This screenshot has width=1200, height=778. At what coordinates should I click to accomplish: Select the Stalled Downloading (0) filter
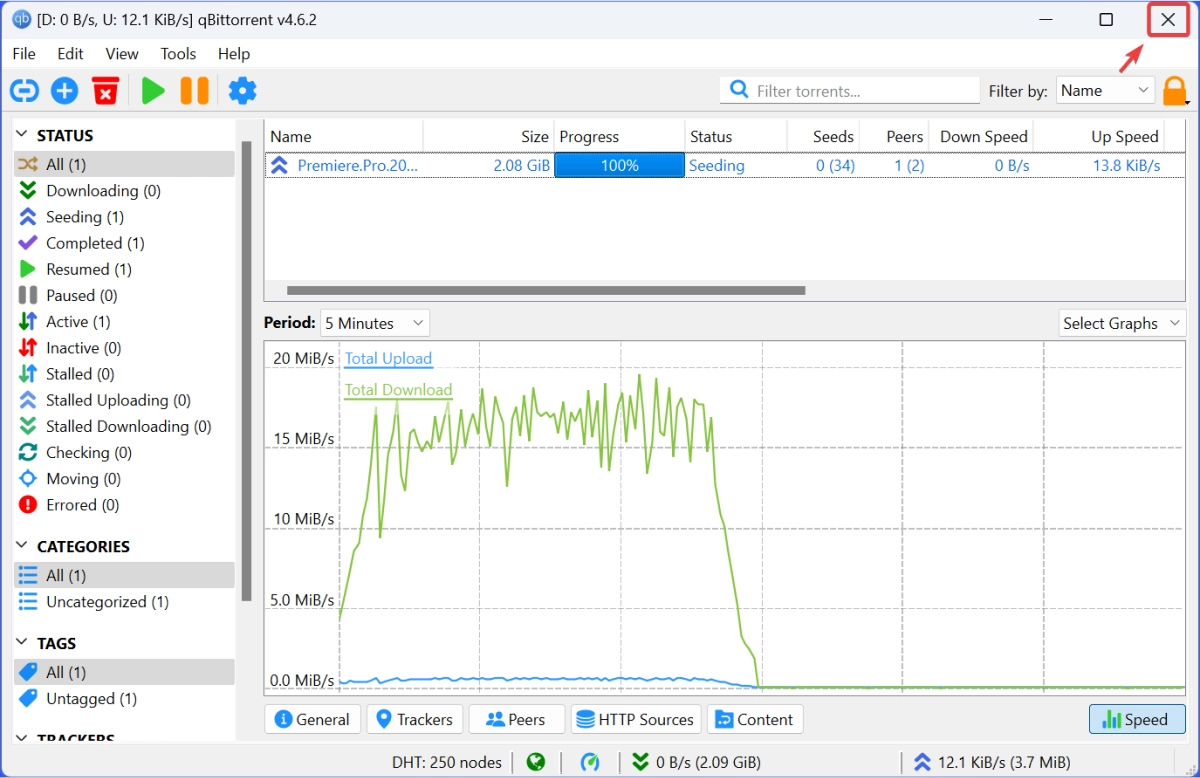(x=124, y=426)
